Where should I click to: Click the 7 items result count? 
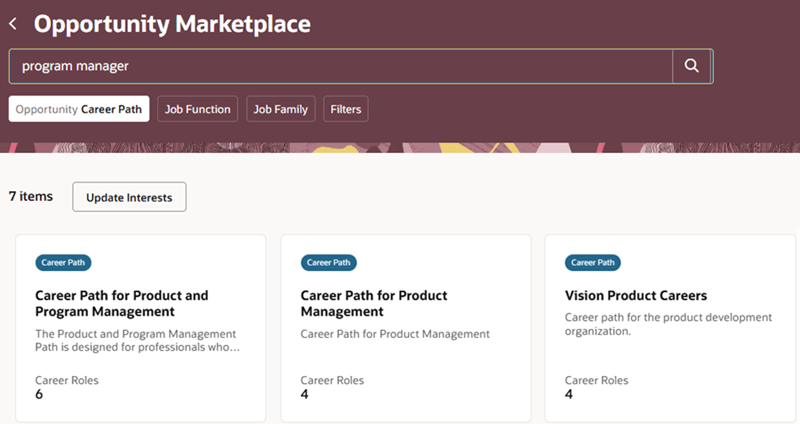tap(31, 197)
